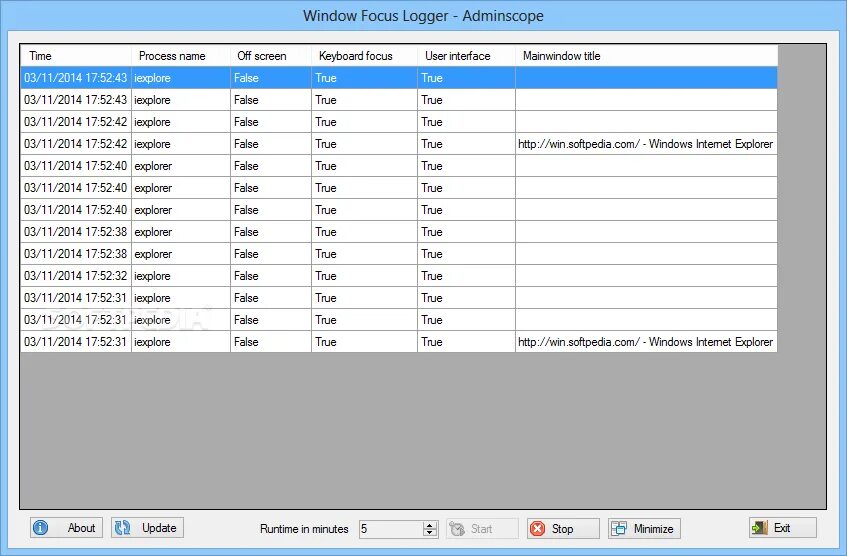This screenshot has width=847, height=556.
Task: Open the About dialog text button
Action: click(x=81, y=528)
